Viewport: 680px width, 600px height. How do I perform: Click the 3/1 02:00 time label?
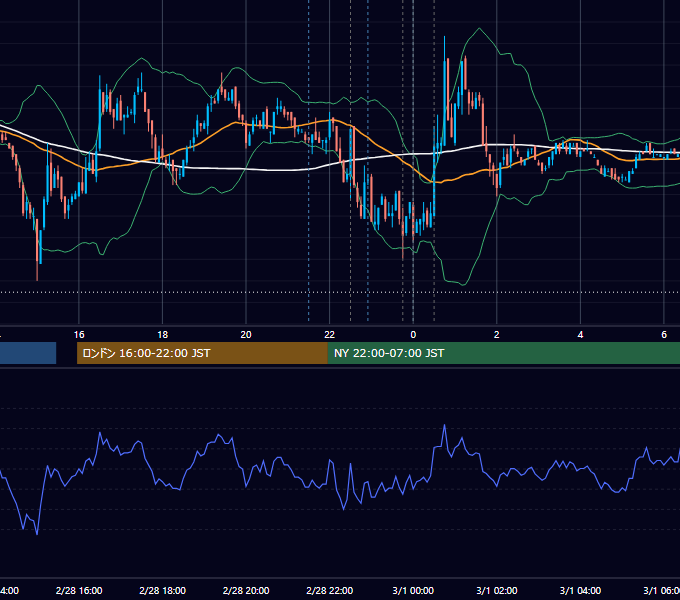pos(497,591)
